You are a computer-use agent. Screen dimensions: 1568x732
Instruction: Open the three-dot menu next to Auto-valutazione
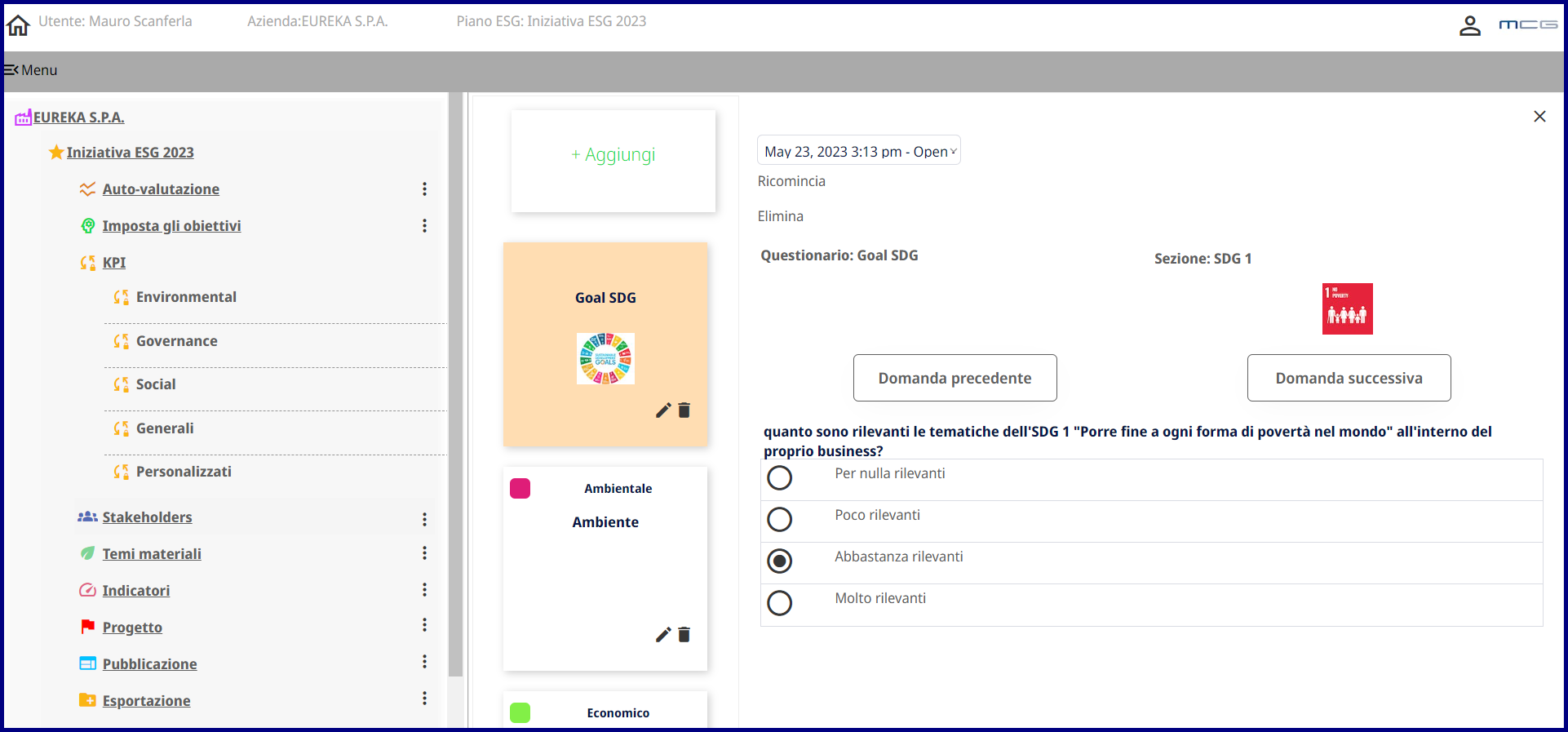click(x=424, y=189)
